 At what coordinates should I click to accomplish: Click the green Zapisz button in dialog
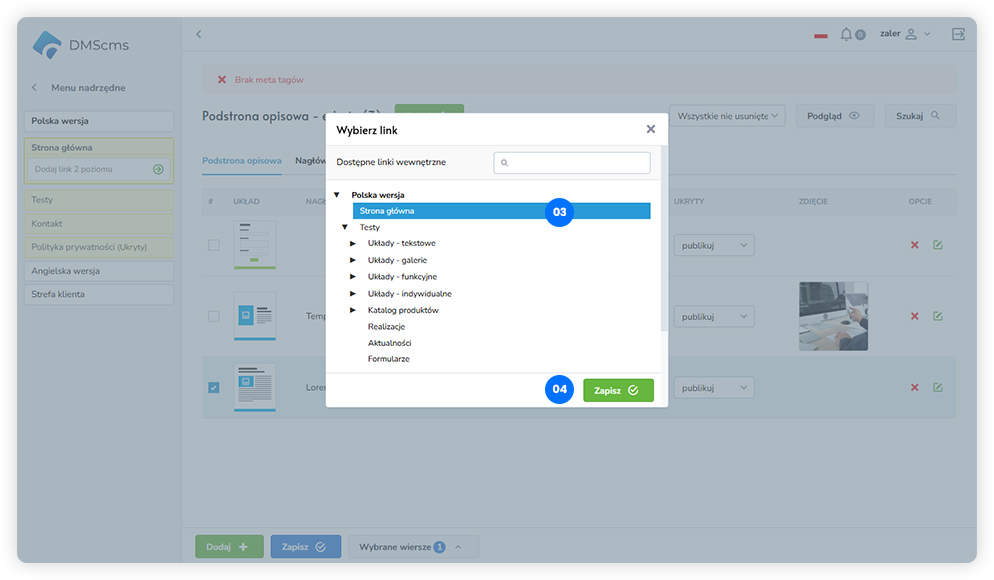pyautogui.click(x=618, y=390)
